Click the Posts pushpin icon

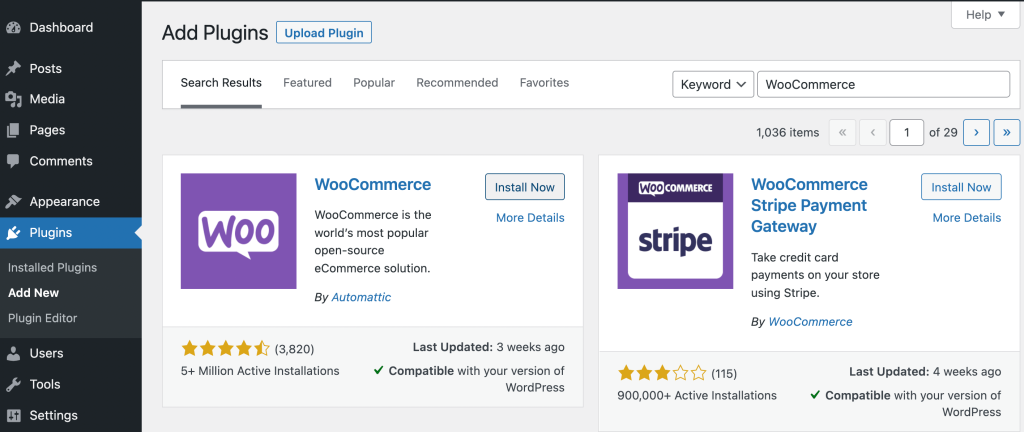coord(13,69)
